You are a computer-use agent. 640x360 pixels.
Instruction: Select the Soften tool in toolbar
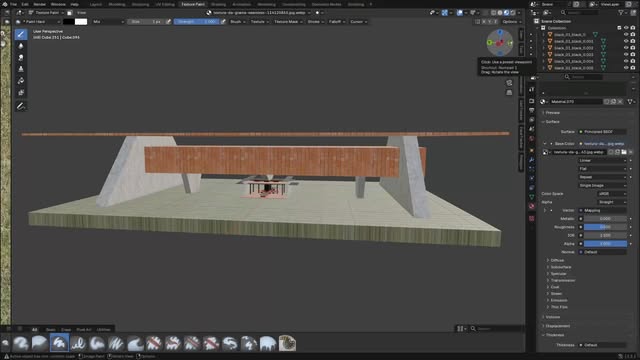(21, 46)
